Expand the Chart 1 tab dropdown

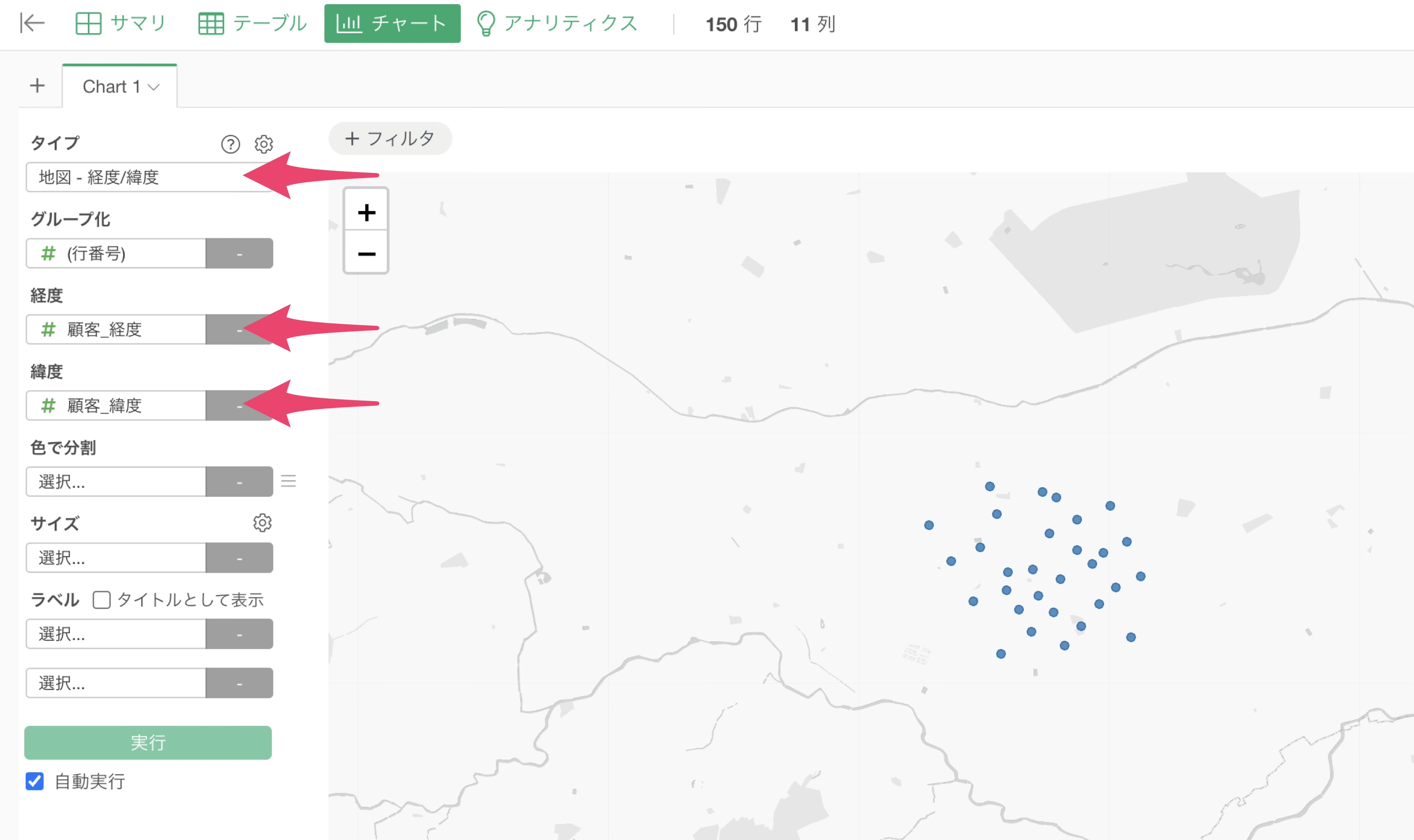click(x=153, y=87)
